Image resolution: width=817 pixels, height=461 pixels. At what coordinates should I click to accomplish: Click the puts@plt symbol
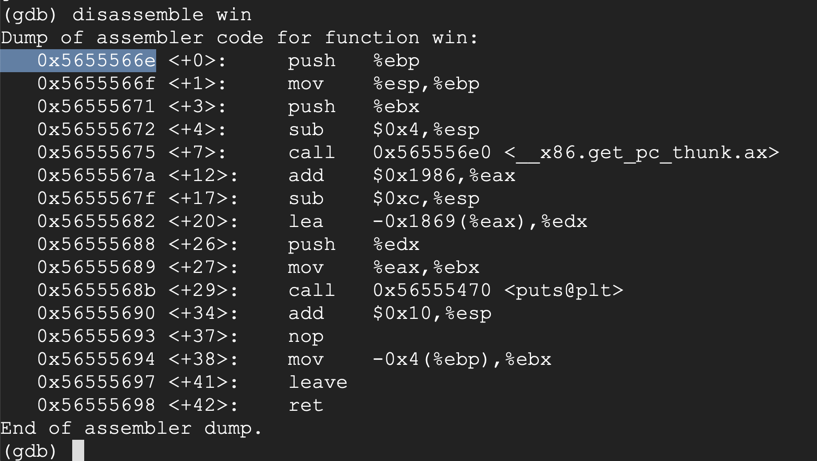pos(563,291)
